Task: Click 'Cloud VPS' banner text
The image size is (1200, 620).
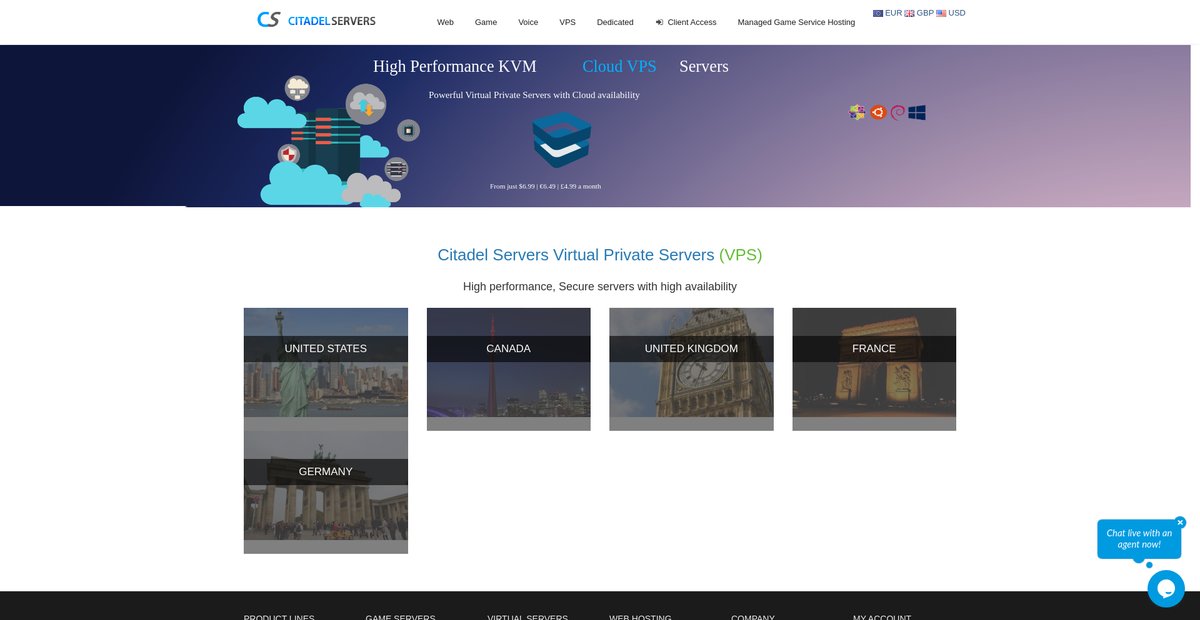Action: [620, 66]
